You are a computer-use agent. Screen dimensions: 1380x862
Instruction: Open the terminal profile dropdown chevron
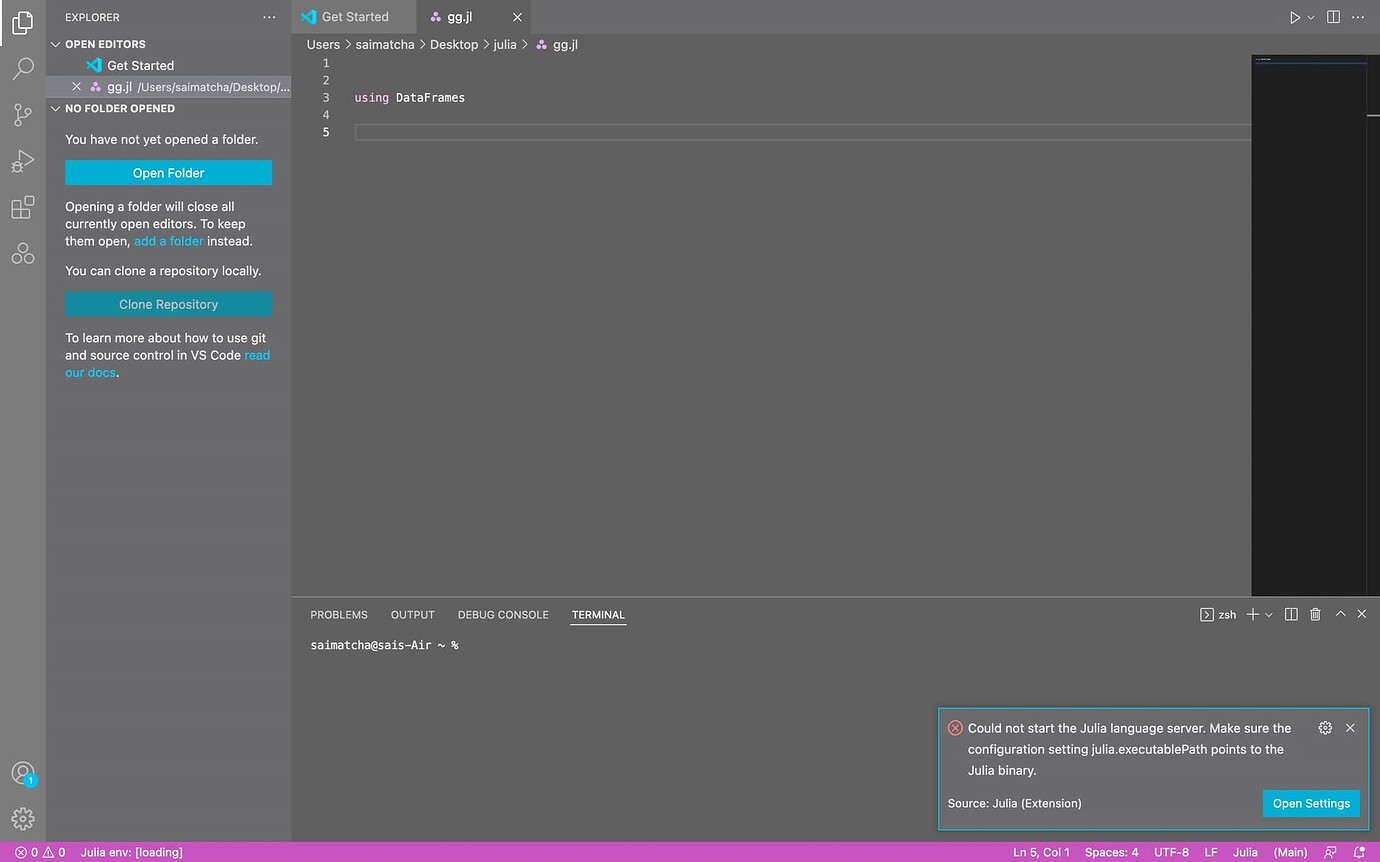click(1266, 614)
